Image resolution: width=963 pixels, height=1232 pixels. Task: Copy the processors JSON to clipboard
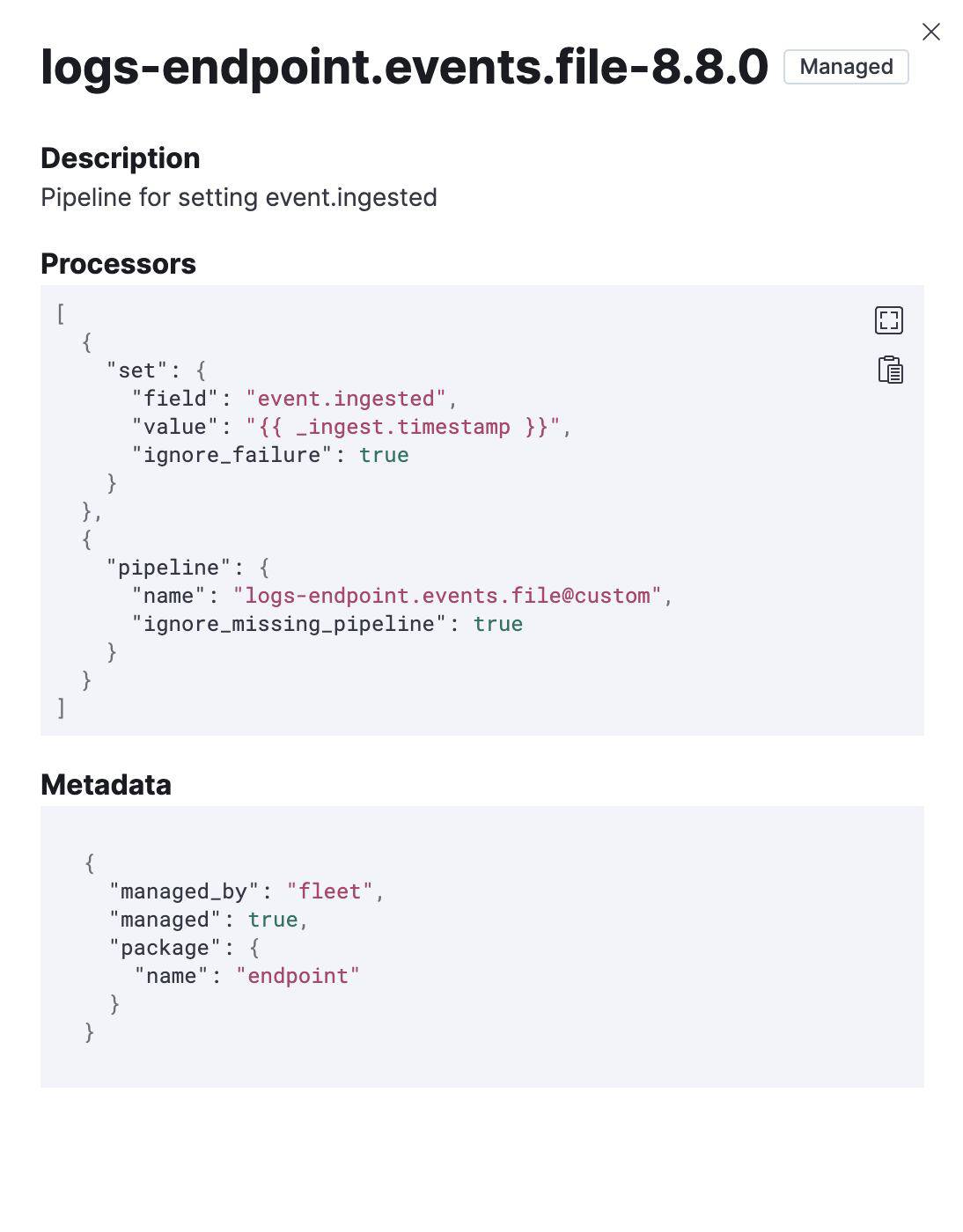pos(889,370)
